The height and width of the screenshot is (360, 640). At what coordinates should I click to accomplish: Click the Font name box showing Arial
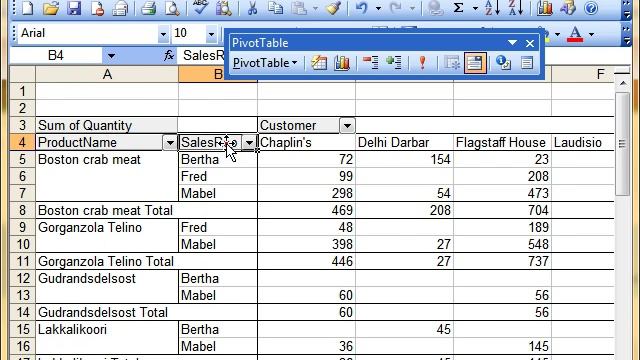88,33
